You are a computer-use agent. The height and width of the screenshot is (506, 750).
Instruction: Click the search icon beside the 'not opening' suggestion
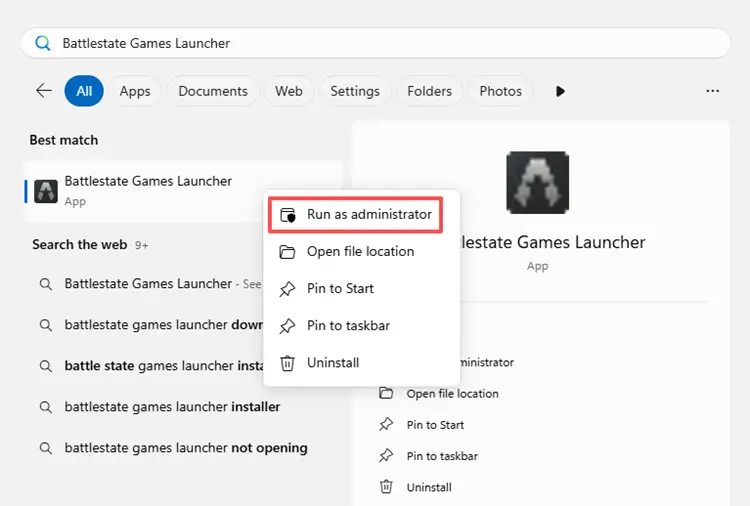click(x=45, y=448)
